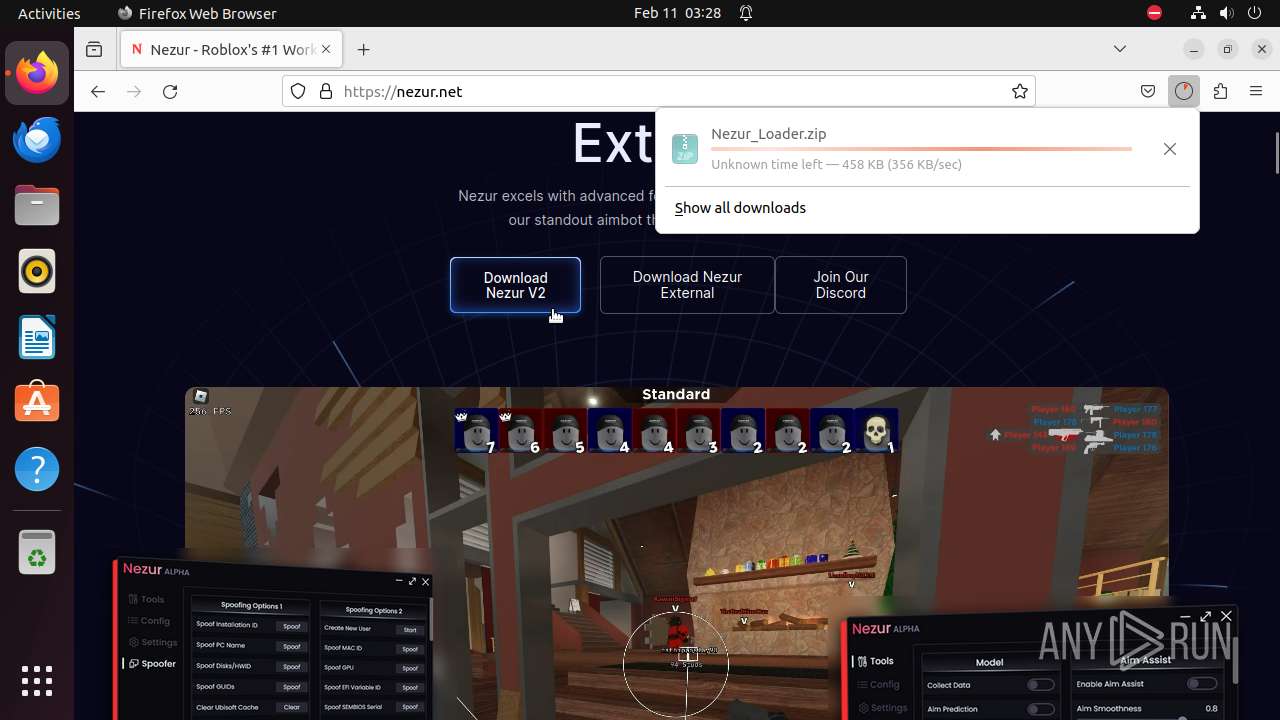Screen dimensions: 1280x720
Task: Open the Firefox application menu
Action: point(1256,91)
